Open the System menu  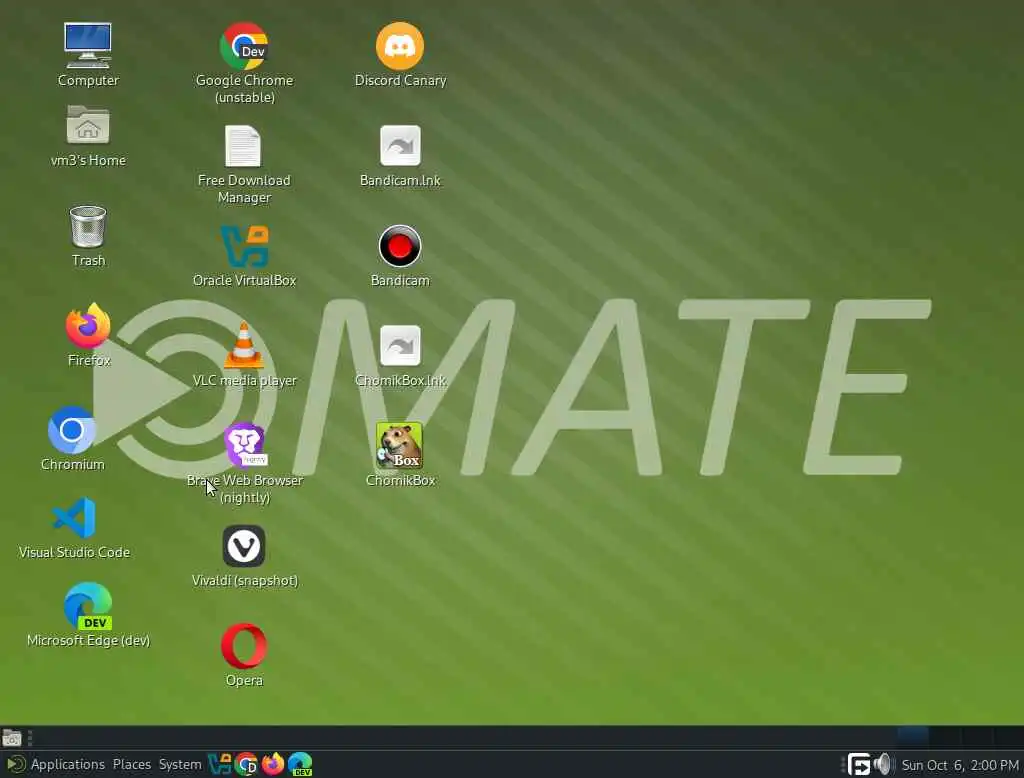(180, 764)
